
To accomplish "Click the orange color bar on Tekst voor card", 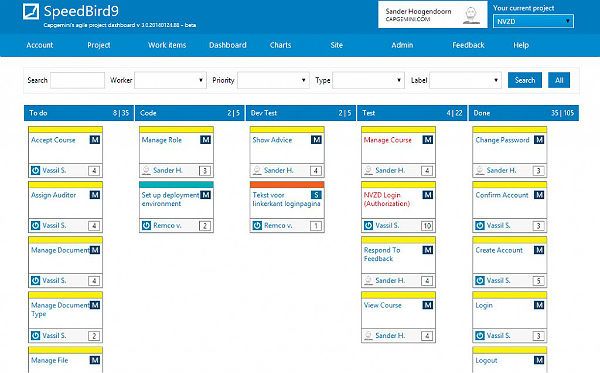I will click(x=287, y=184).
